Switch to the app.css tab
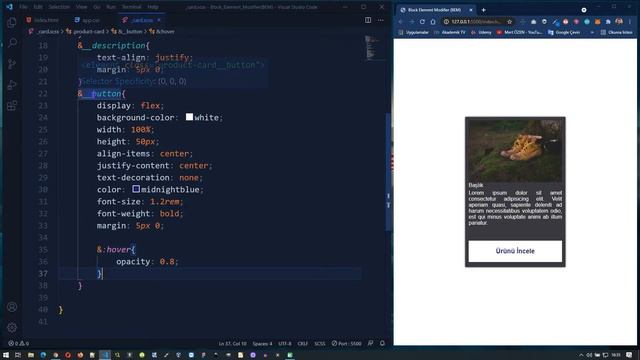The width and height of the screenshot is (640, 360). click(87, 20)
